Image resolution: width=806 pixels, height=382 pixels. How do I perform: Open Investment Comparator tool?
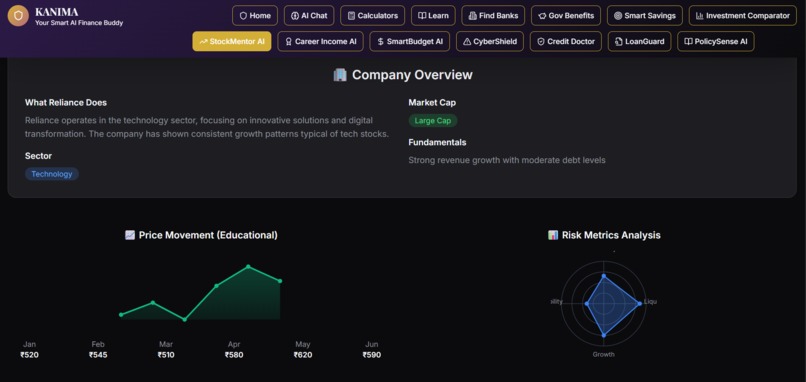(743, 15)
